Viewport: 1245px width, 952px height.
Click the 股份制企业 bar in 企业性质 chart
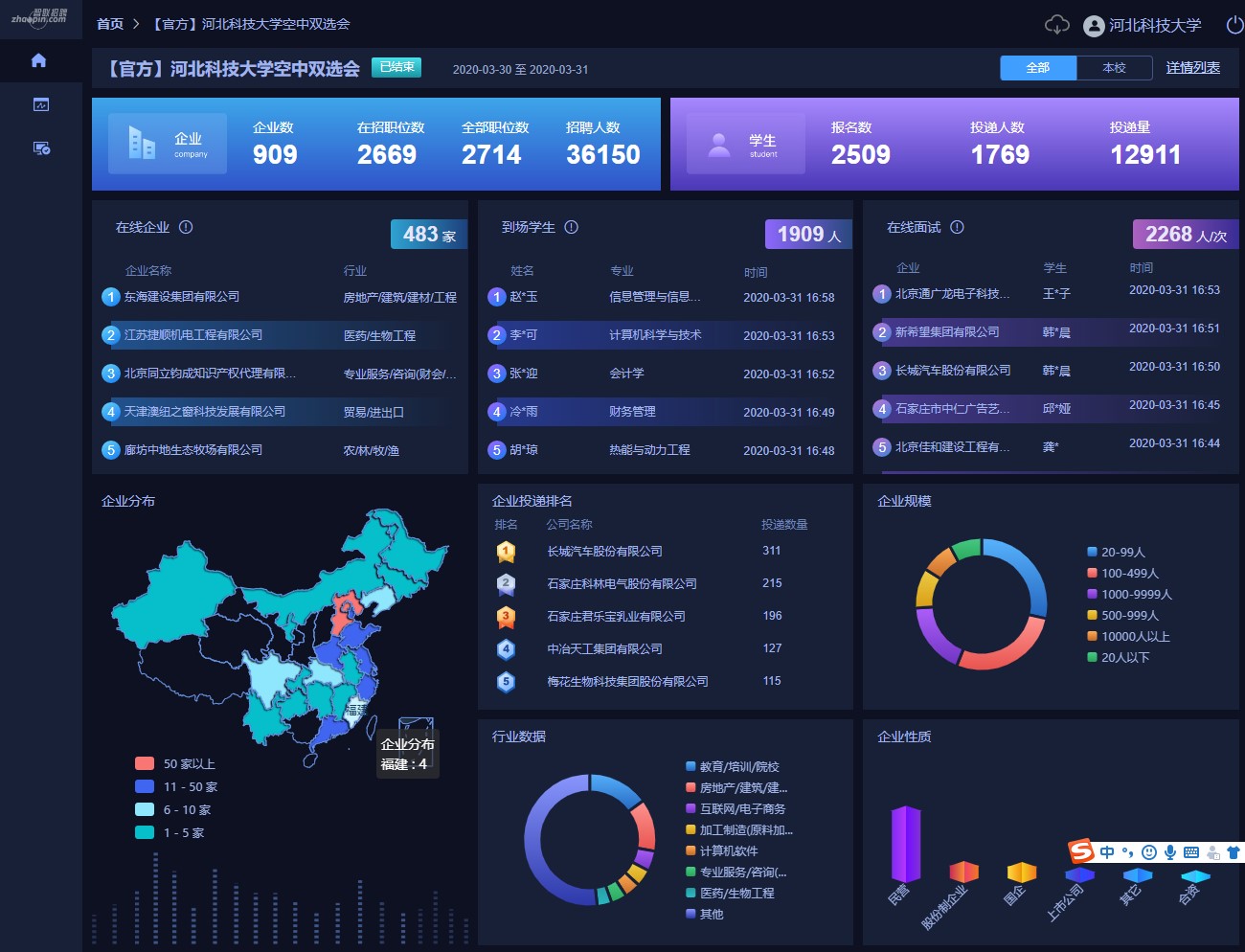[x=963, y=872]
